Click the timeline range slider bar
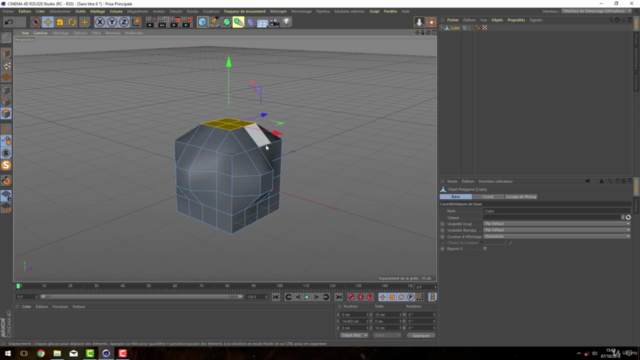Viewport: 640px width, 360px height. click(x=141, y=297)
